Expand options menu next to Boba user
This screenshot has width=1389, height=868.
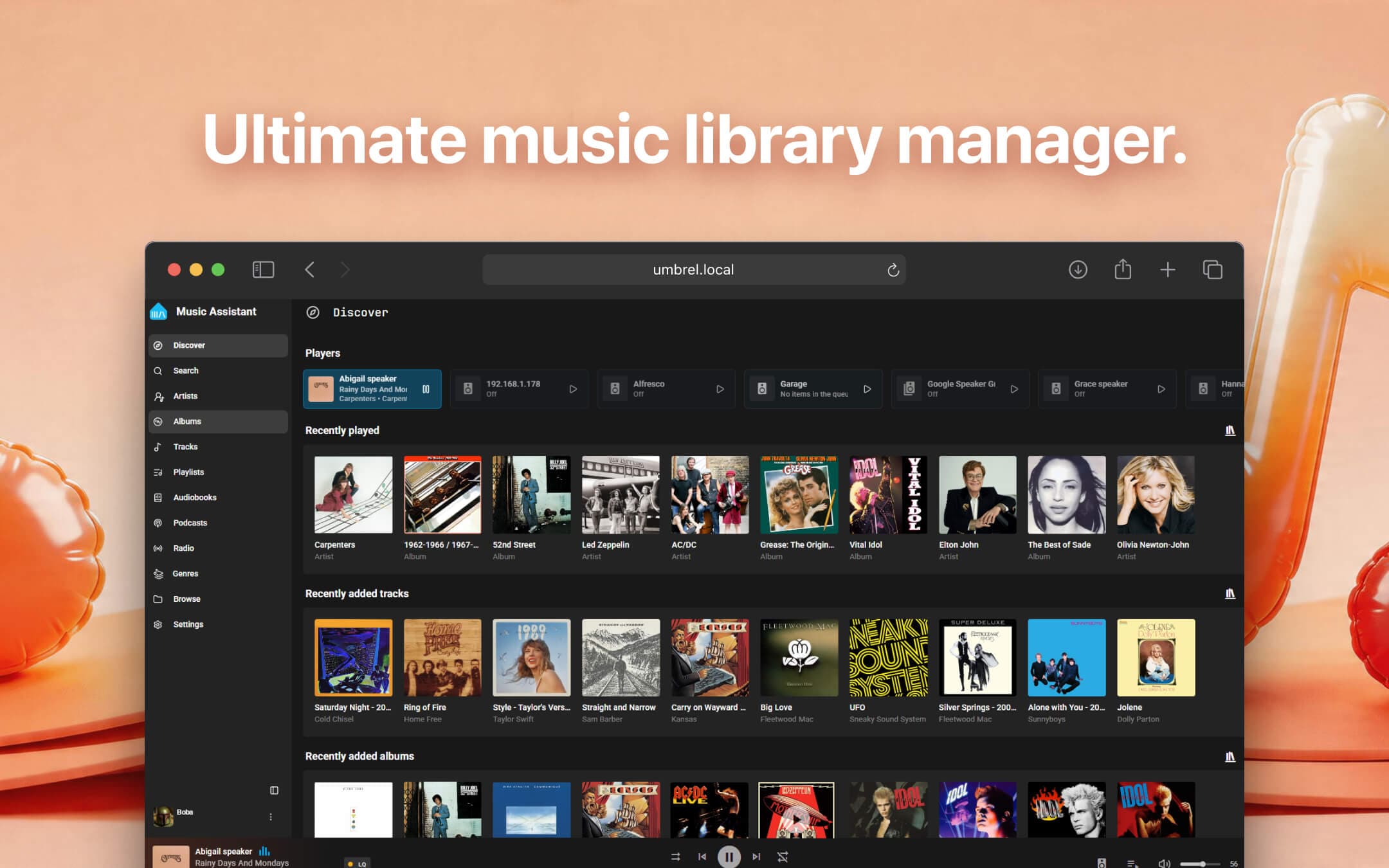coord(271,817)
